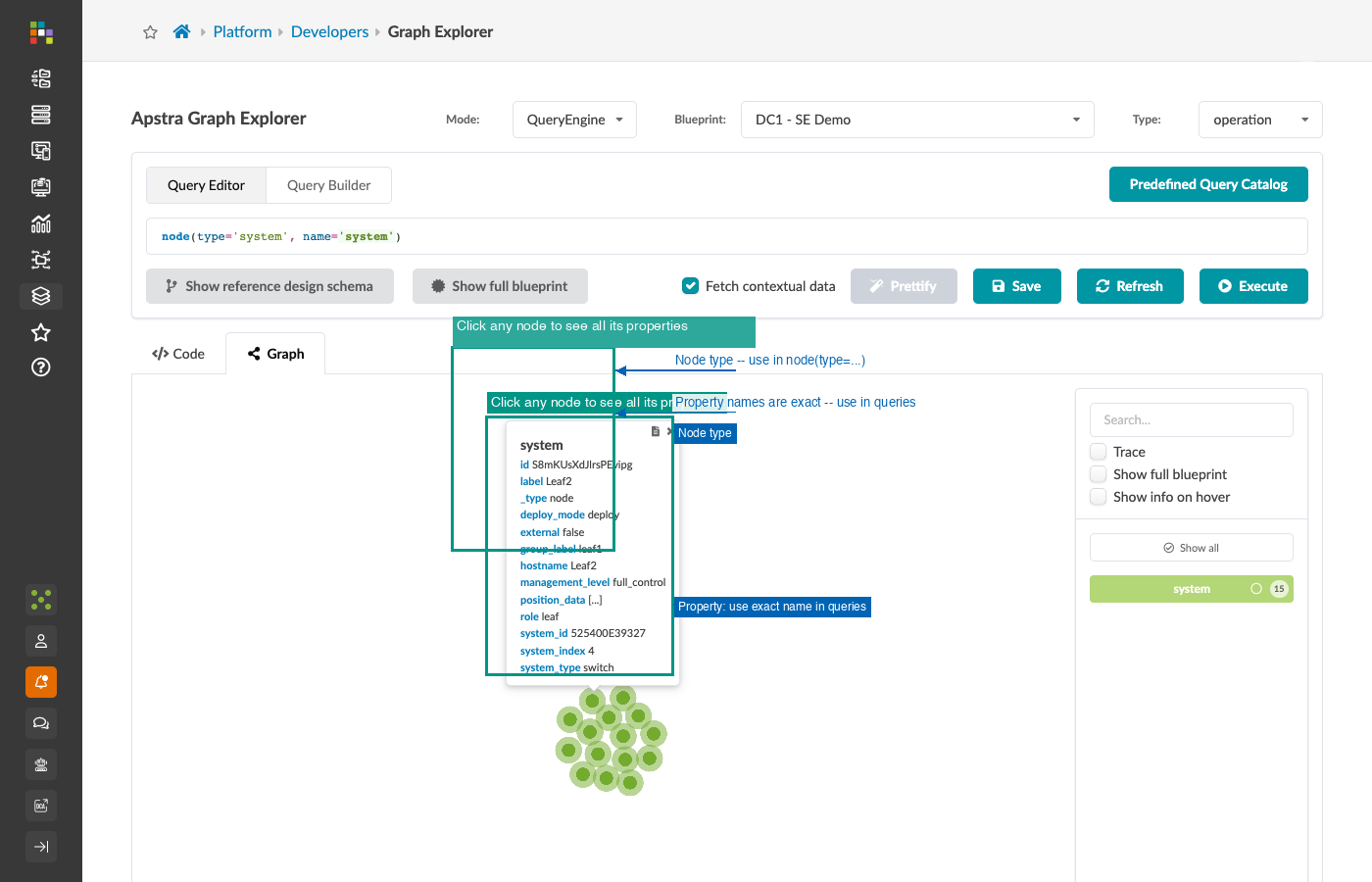This screenshot has height=882, width=1372.
Task: Click the Apstra colorful logo icon
Action: pyautogui.click(x=41, y=32)
